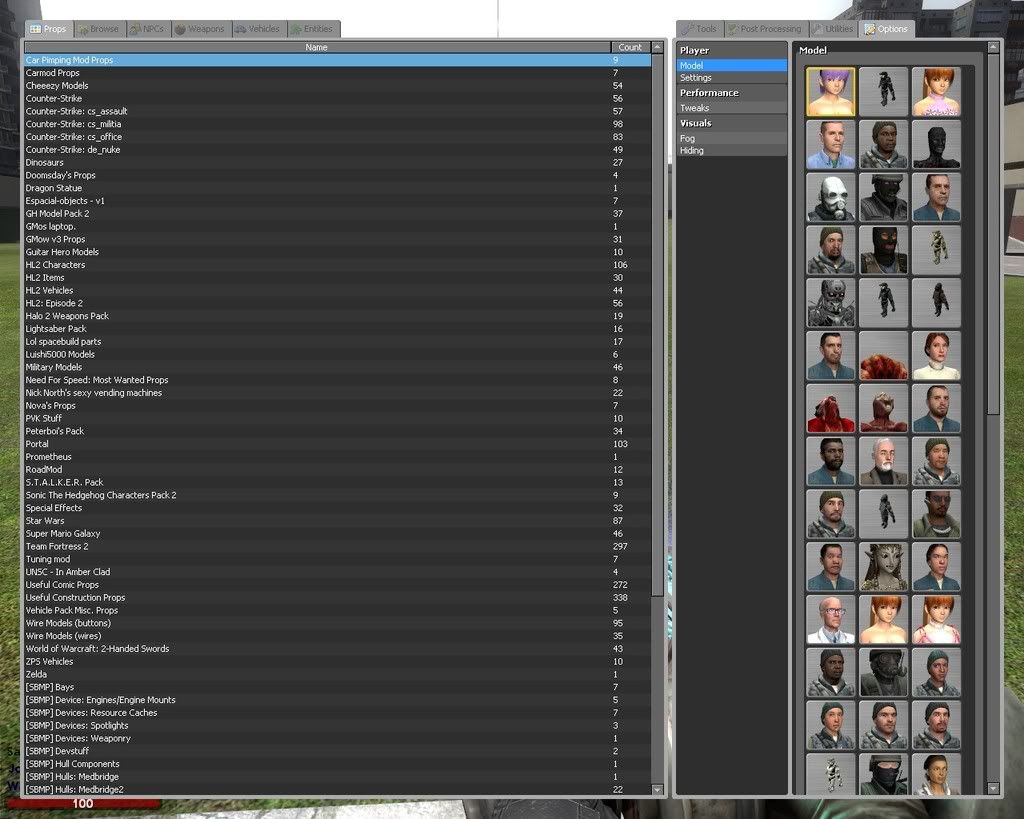The height and width of the screenshot is (819, 1024).
Task: Select the purple-haired player model icon
Action: [x=831, y=92]
